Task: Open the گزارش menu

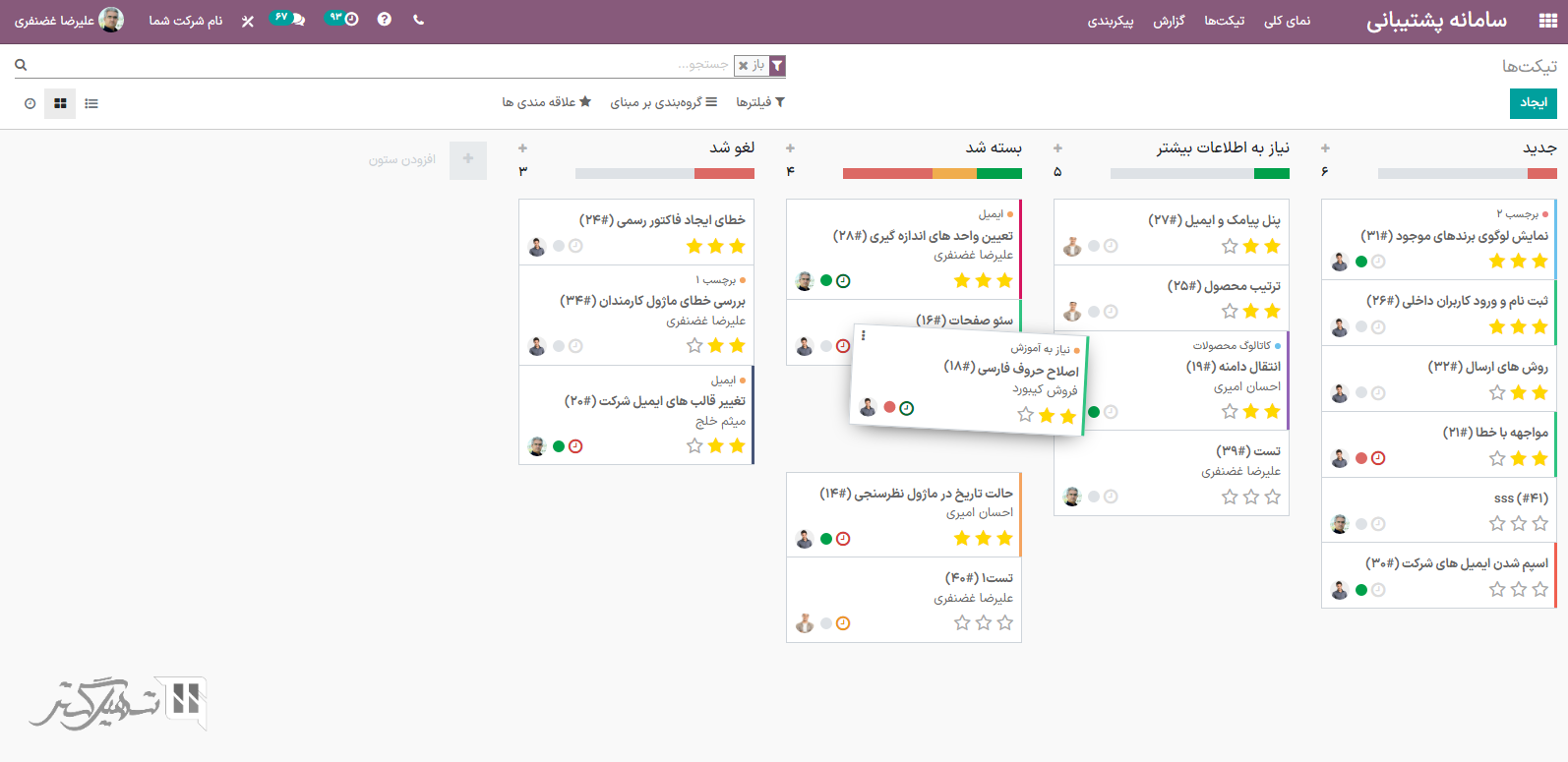Action: (x=1169, y=21)
